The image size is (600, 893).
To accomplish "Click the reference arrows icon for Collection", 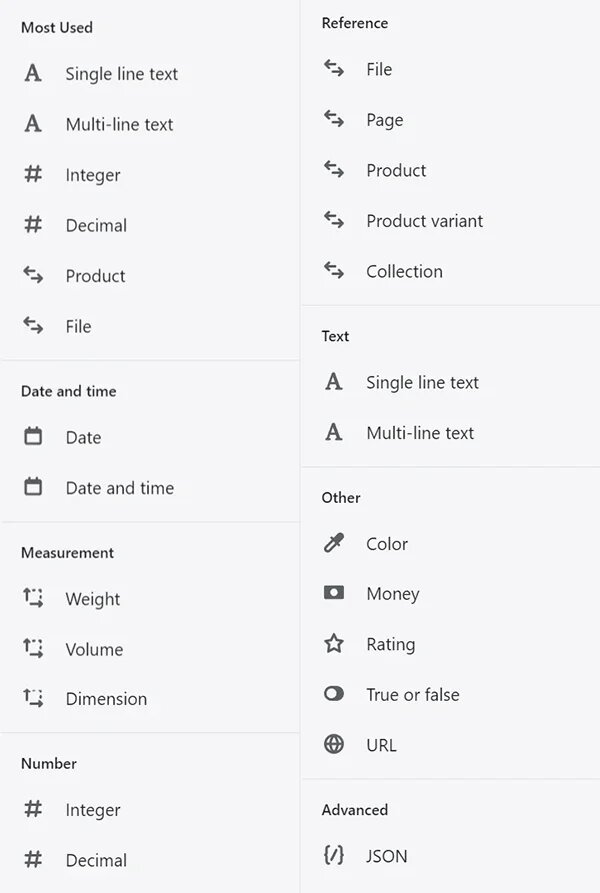I will pos(334,270).
